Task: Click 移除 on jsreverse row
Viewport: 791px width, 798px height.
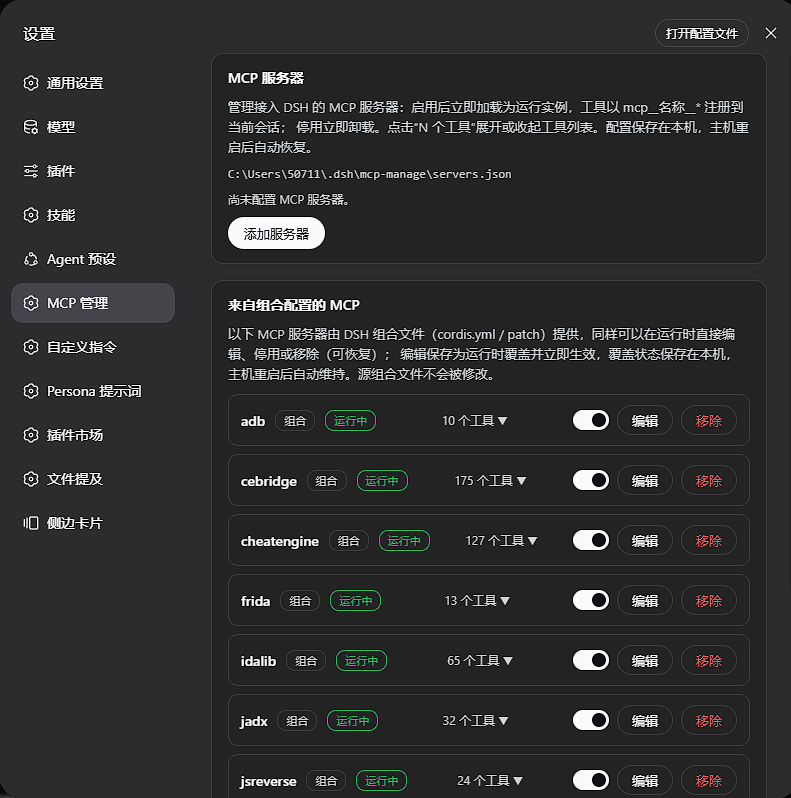Action: (709, 781)
